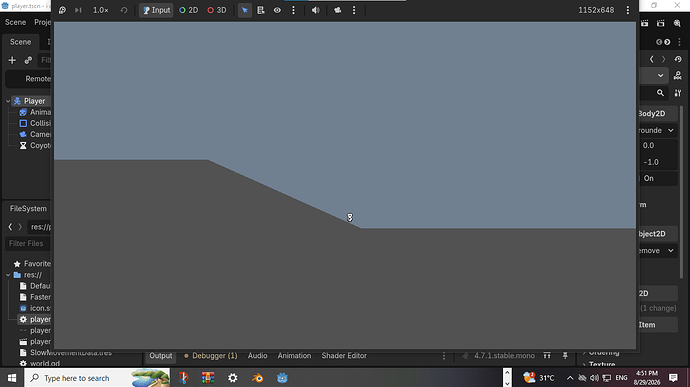
Task: Add a new node with the plus icon
Action: click(x=12, y=60)
